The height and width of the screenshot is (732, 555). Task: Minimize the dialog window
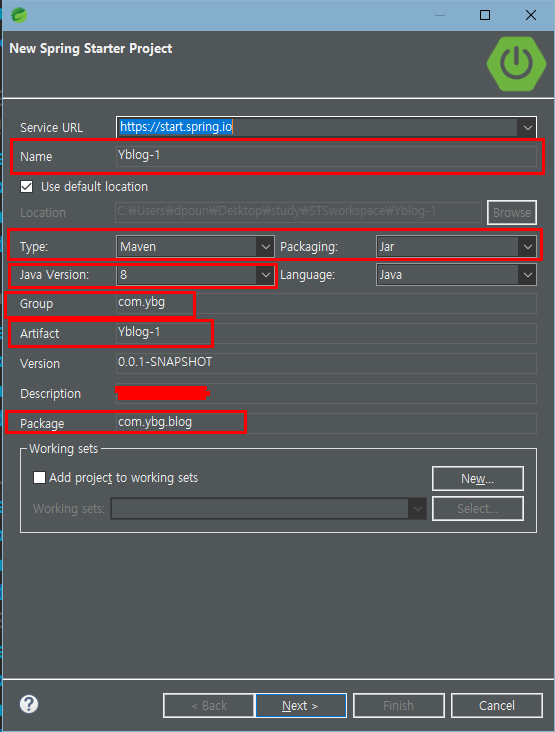[440, 15]
